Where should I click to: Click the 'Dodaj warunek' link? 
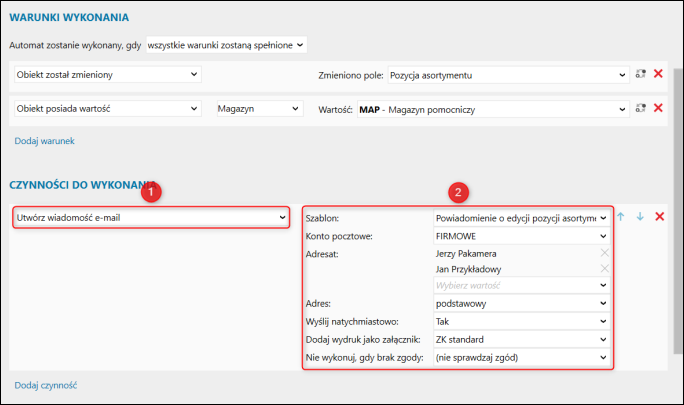coord(44,141)
